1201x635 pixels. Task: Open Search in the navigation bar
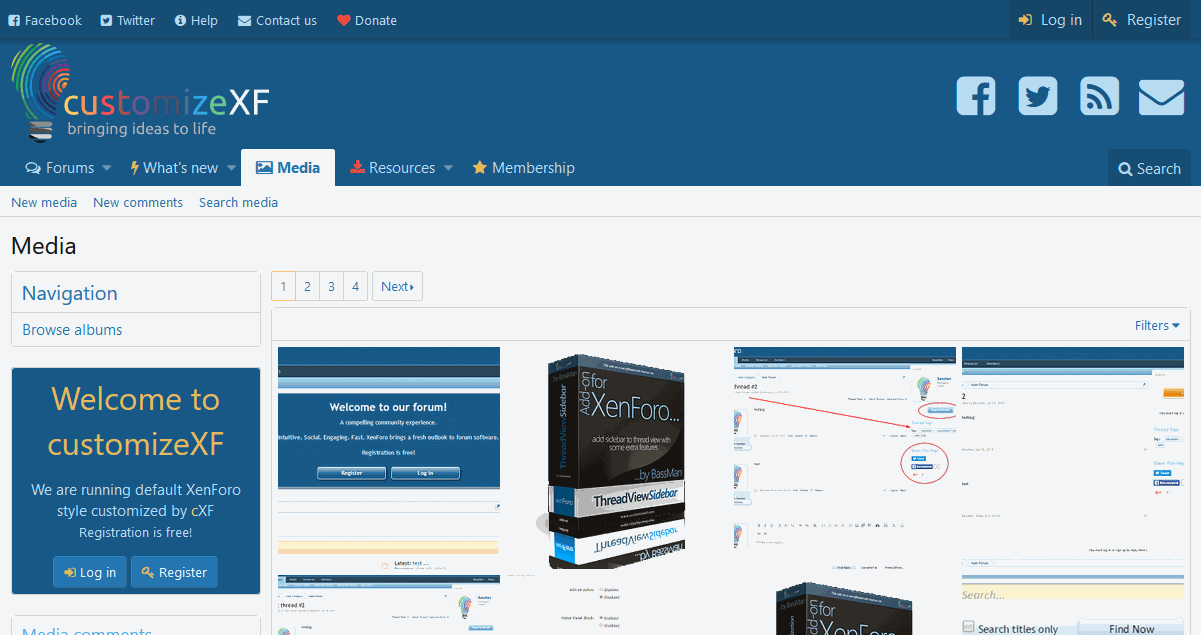(x=1149, y=168)
